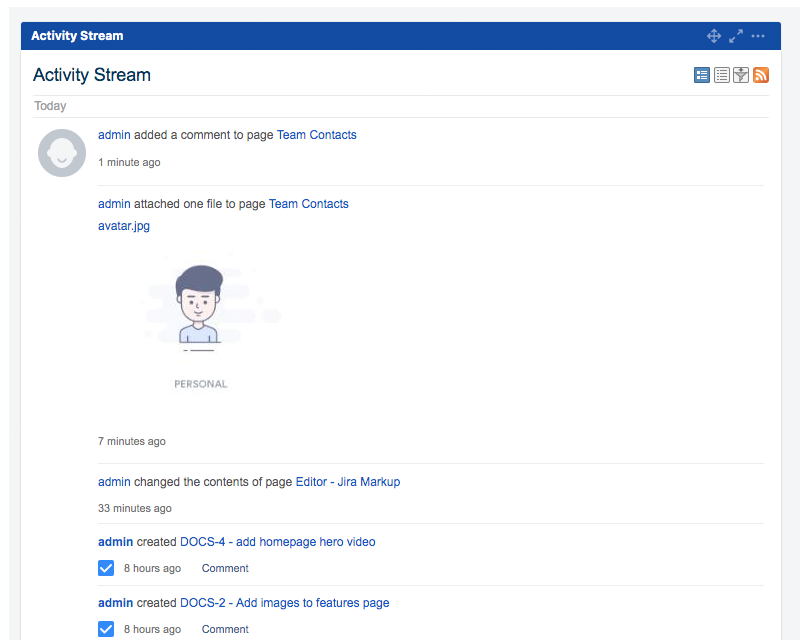This screenshot has width=800, height=640.
Task: Open admin link in comment activity
Action: [x=114, y=135]
